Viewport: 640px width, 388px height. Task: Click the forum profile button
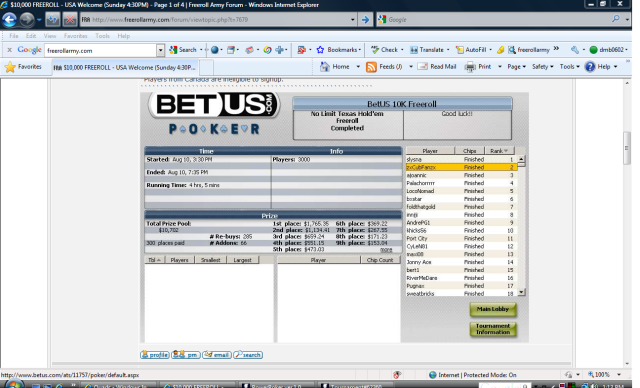tap(155, 355)
